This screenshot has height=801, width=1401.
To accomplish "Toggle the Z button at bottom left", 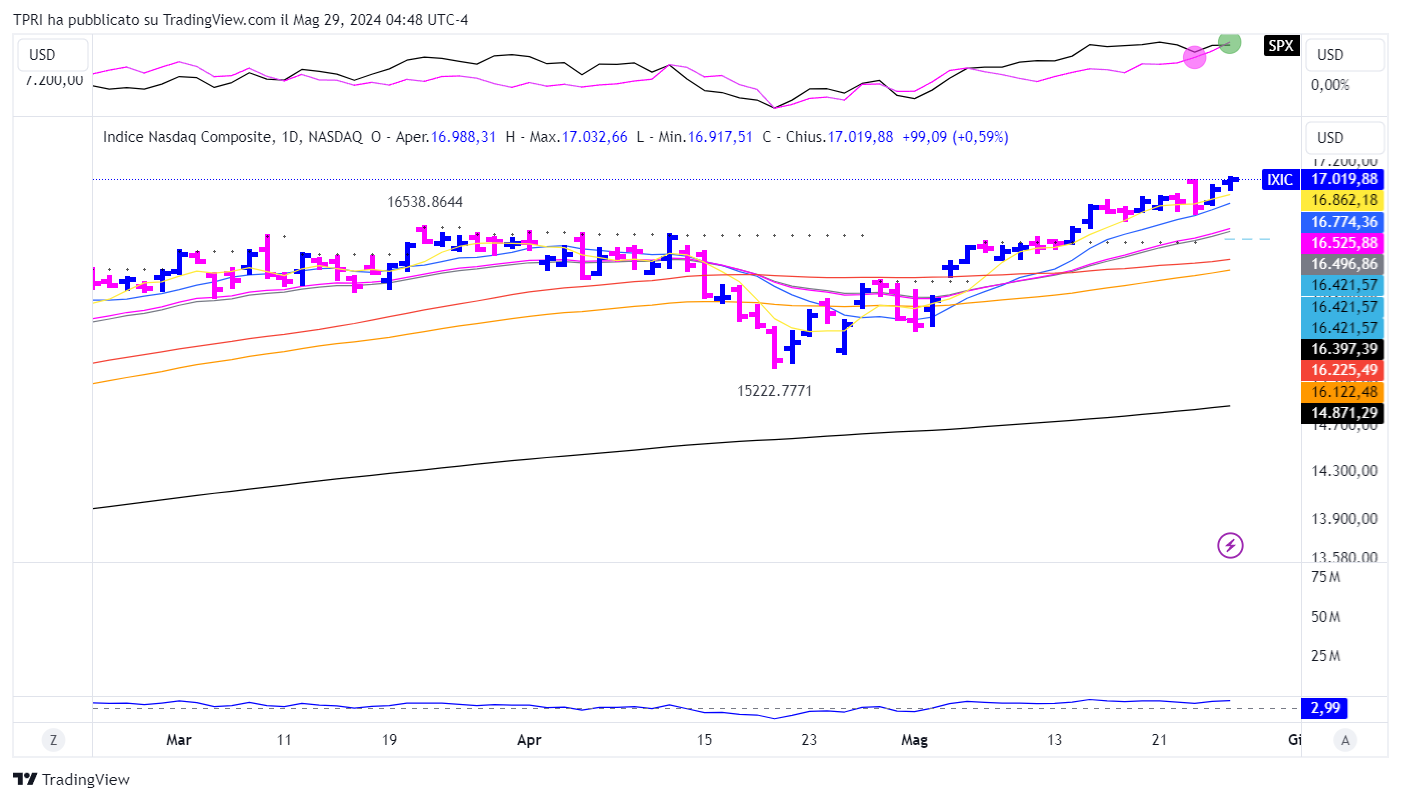I will click(53, 740).
